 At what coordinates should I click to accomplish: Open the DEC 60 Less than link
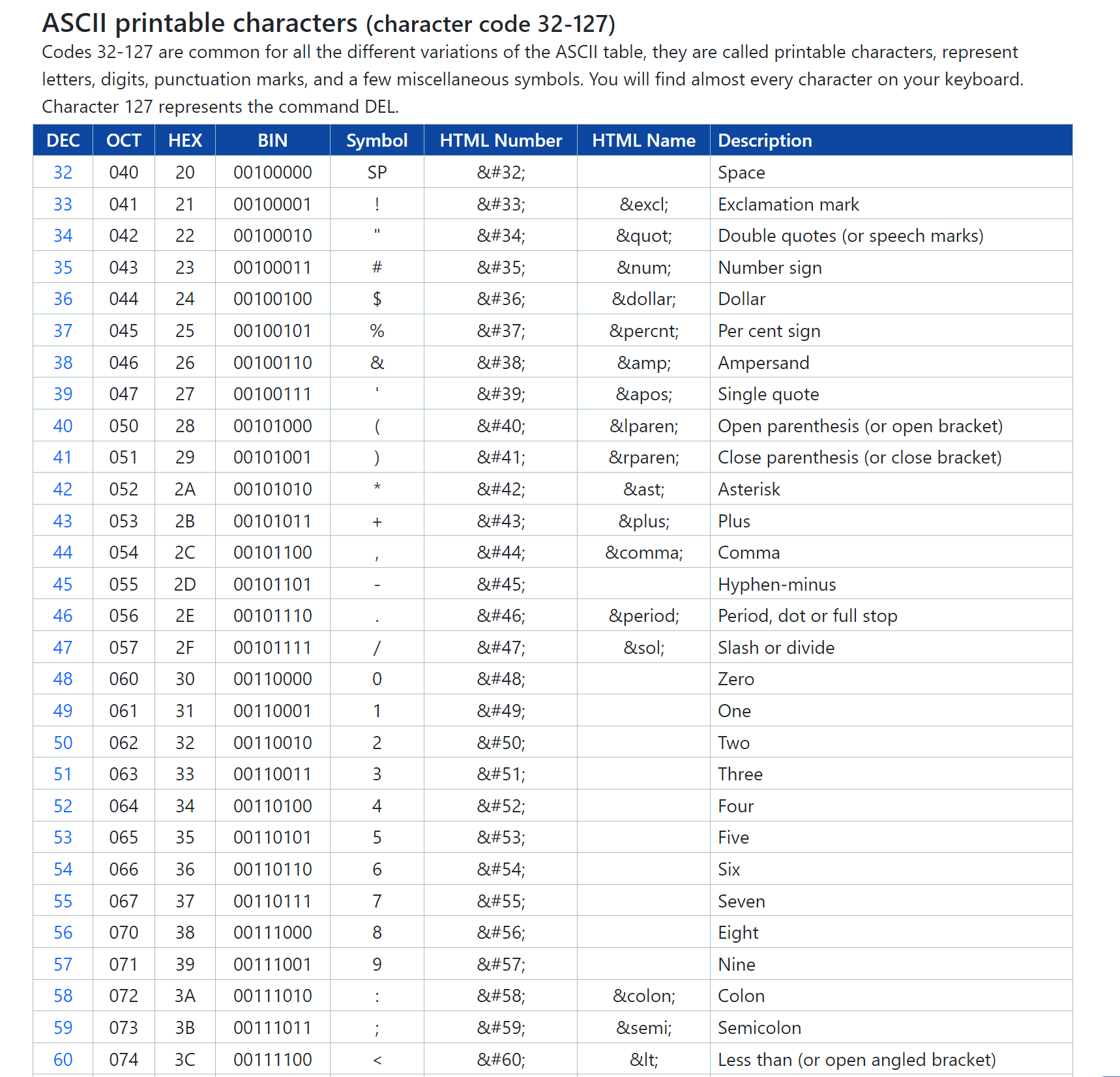[x=63, y=1060]
